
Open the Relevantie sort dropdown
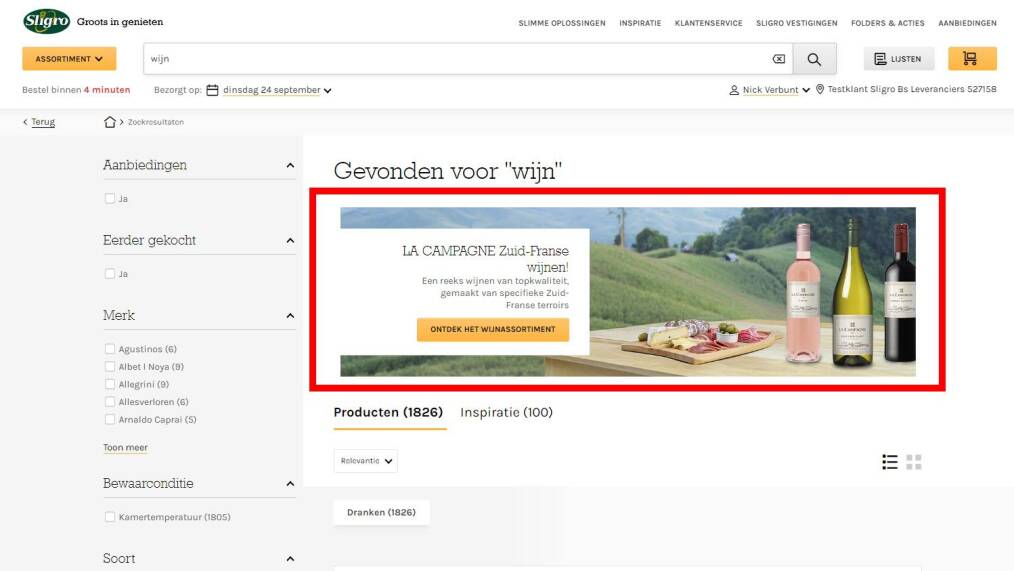[x=365, y=461]
